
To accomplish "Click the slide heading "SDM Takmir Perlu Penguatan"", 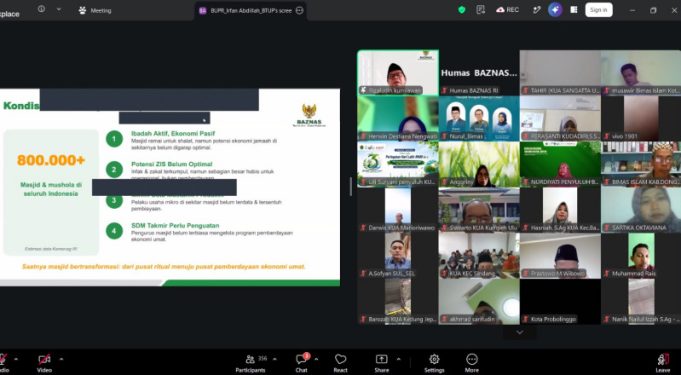I will click(175, 226).
